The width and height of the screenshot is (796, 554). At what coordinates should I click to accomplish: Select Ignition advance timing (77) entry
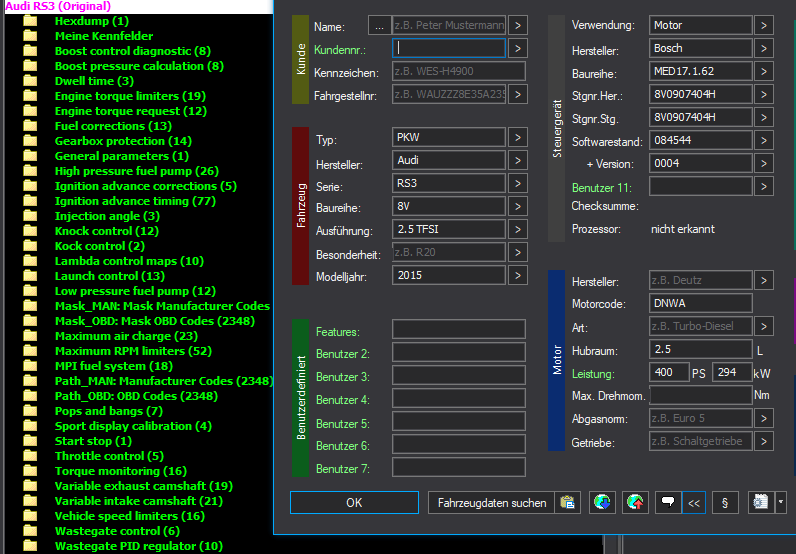click(x=135, y=201)
